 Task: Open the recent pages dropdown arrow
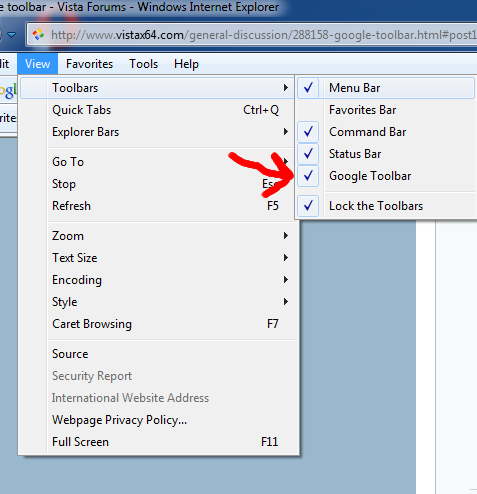(x=12, y=34)
